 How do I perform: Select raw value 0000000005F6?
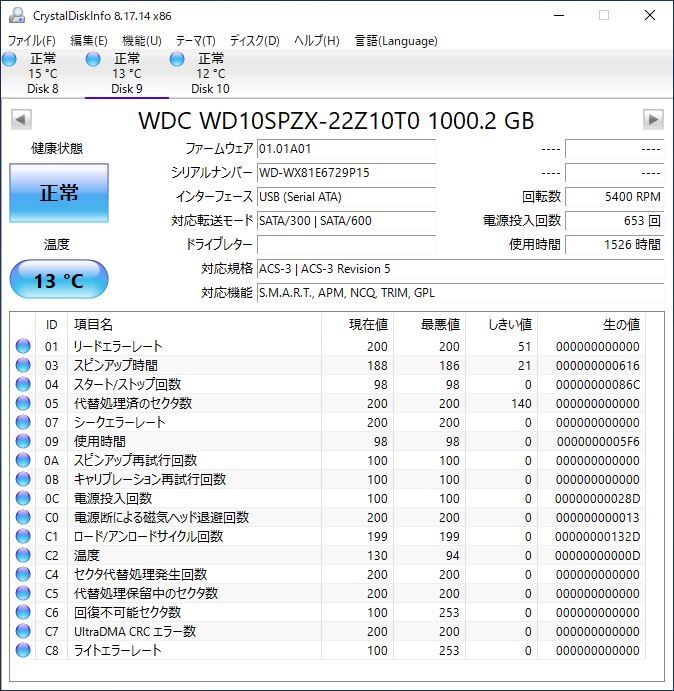tap(598, 442)
